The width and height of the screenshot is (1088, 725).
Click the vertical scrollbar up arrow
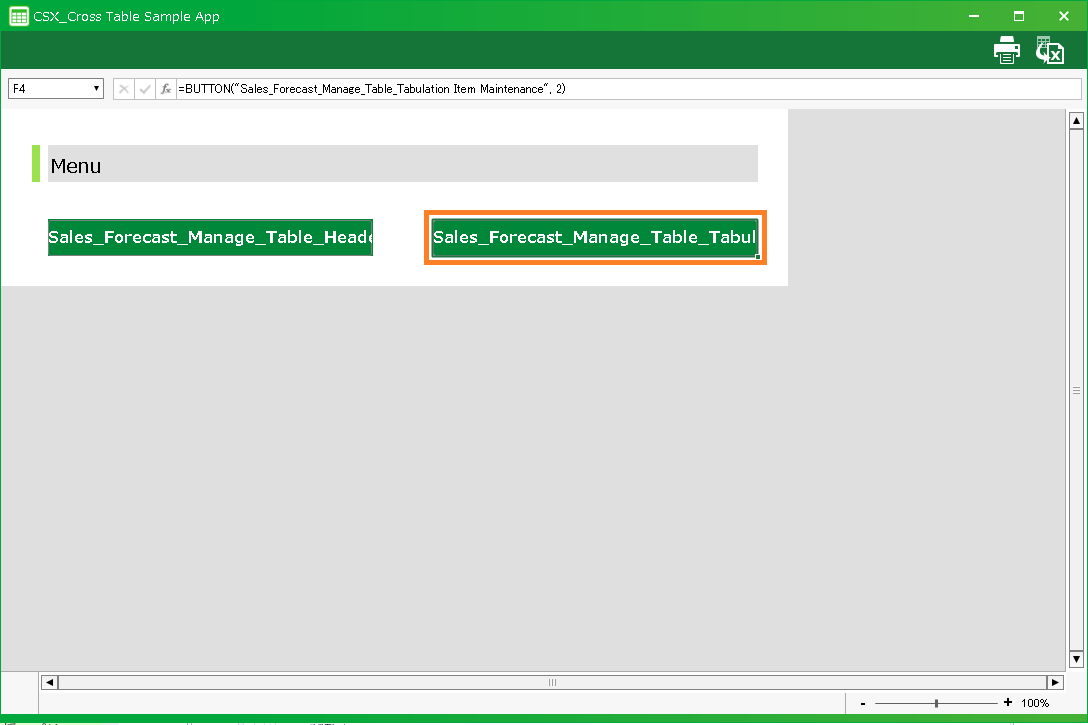pos(1077,121)
